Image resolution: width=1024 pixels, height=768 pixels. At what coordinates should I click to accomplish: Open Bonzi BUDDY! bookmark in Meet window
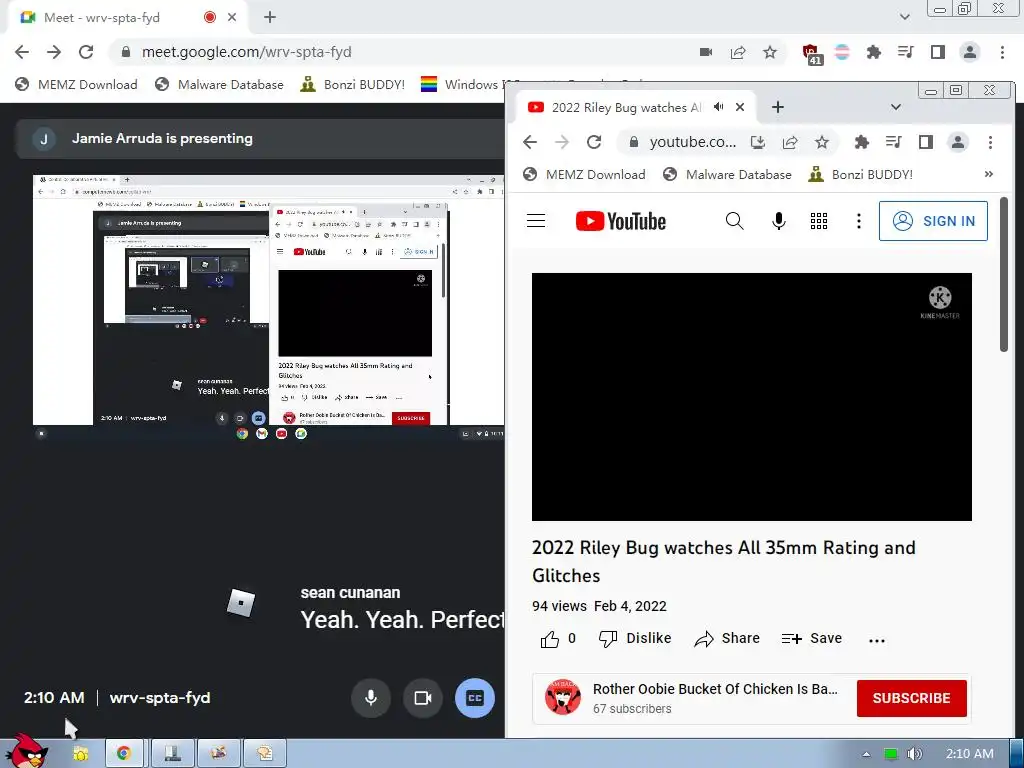353,84
